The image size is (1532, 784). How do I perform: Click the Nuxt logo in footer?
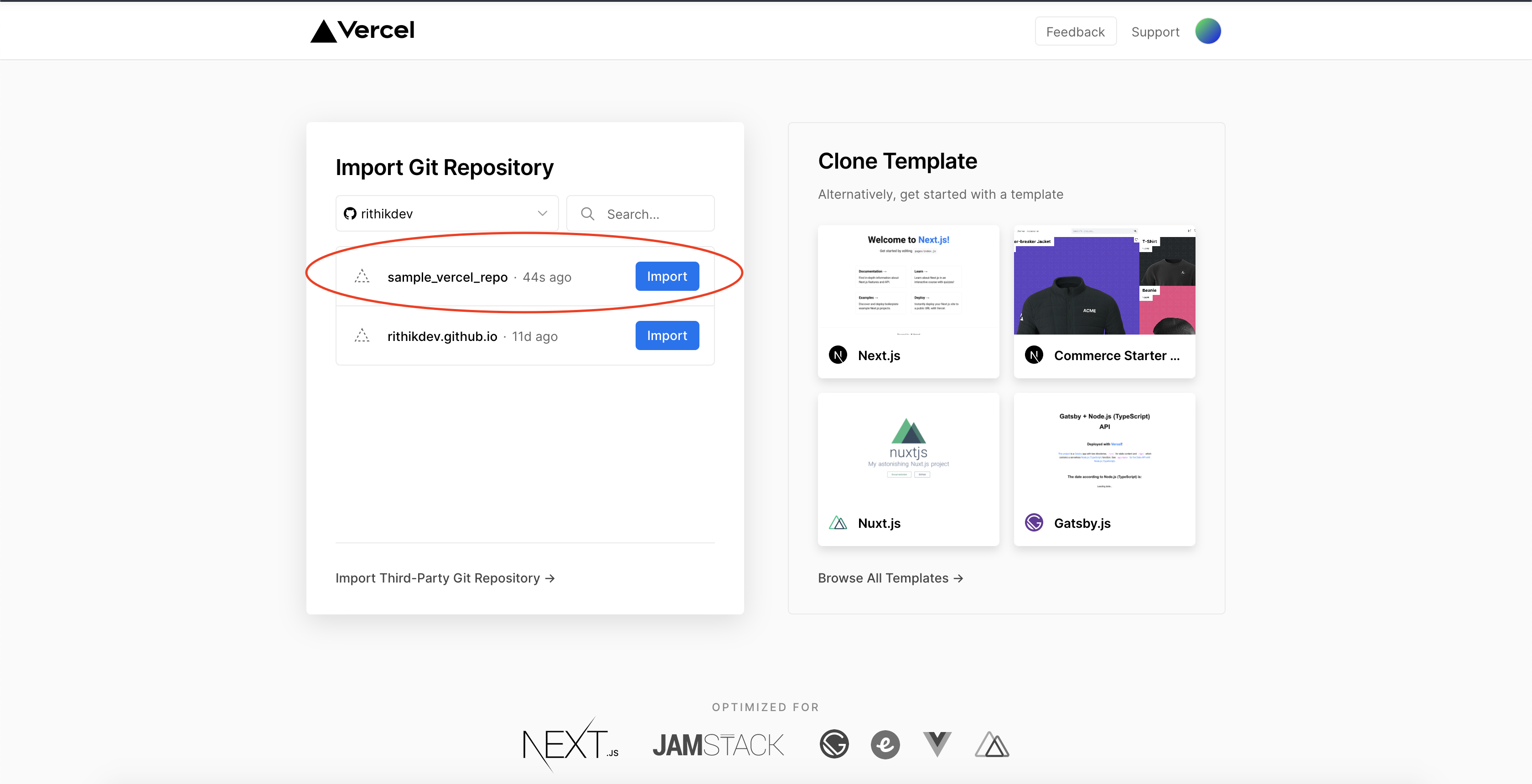tap(991, 744)
